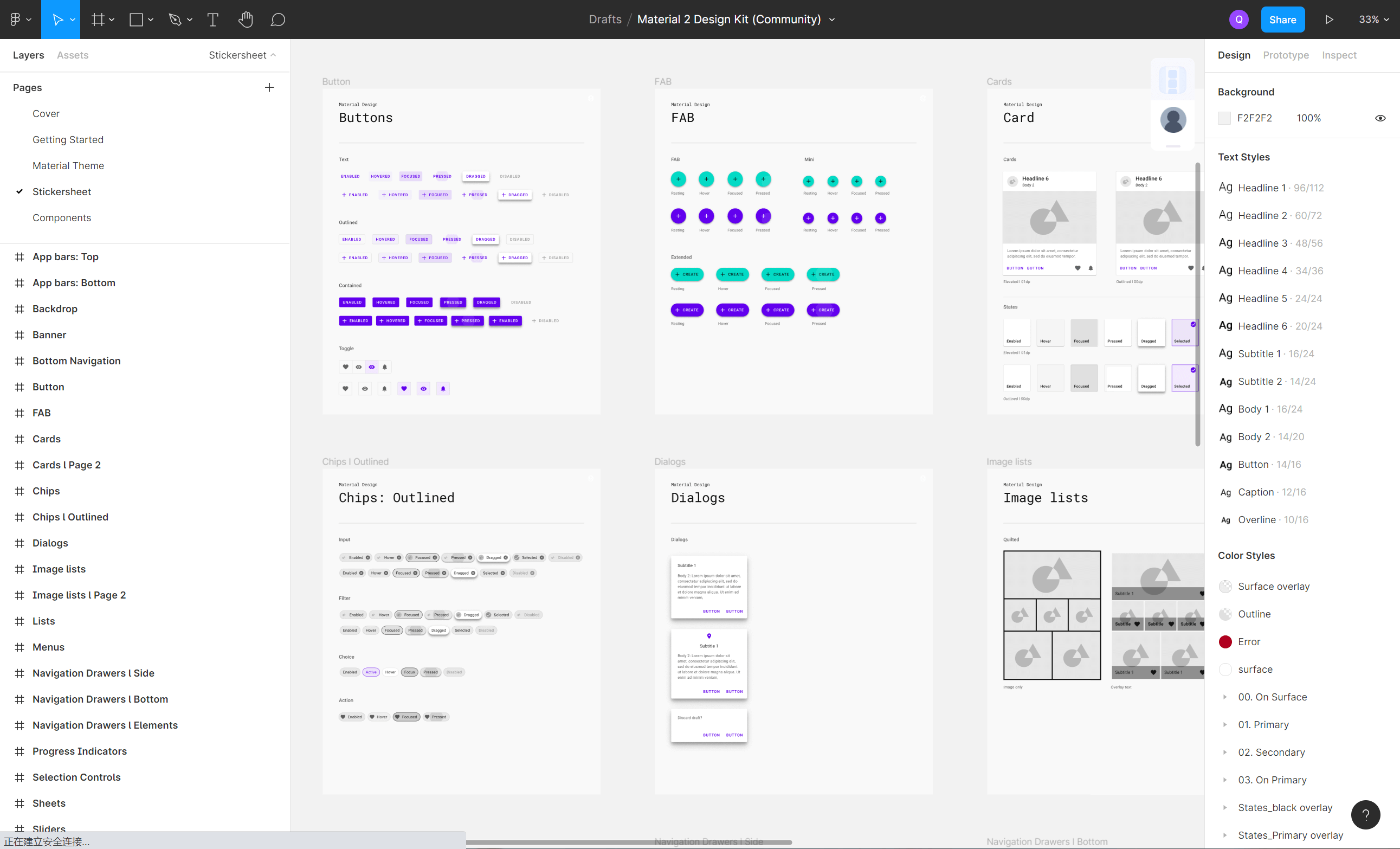Click the Comment tool icon
The image size is (1400, 849).
[278, 19]
